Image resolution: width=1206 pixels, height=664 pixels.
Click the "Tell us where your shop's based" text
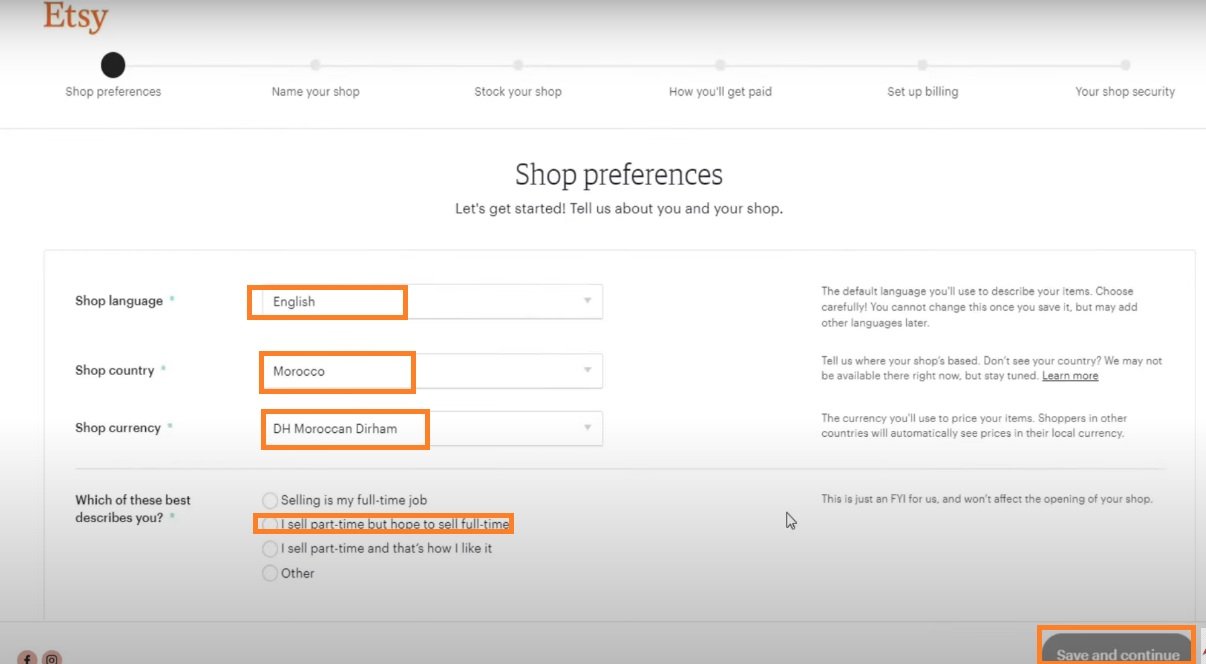992,368
